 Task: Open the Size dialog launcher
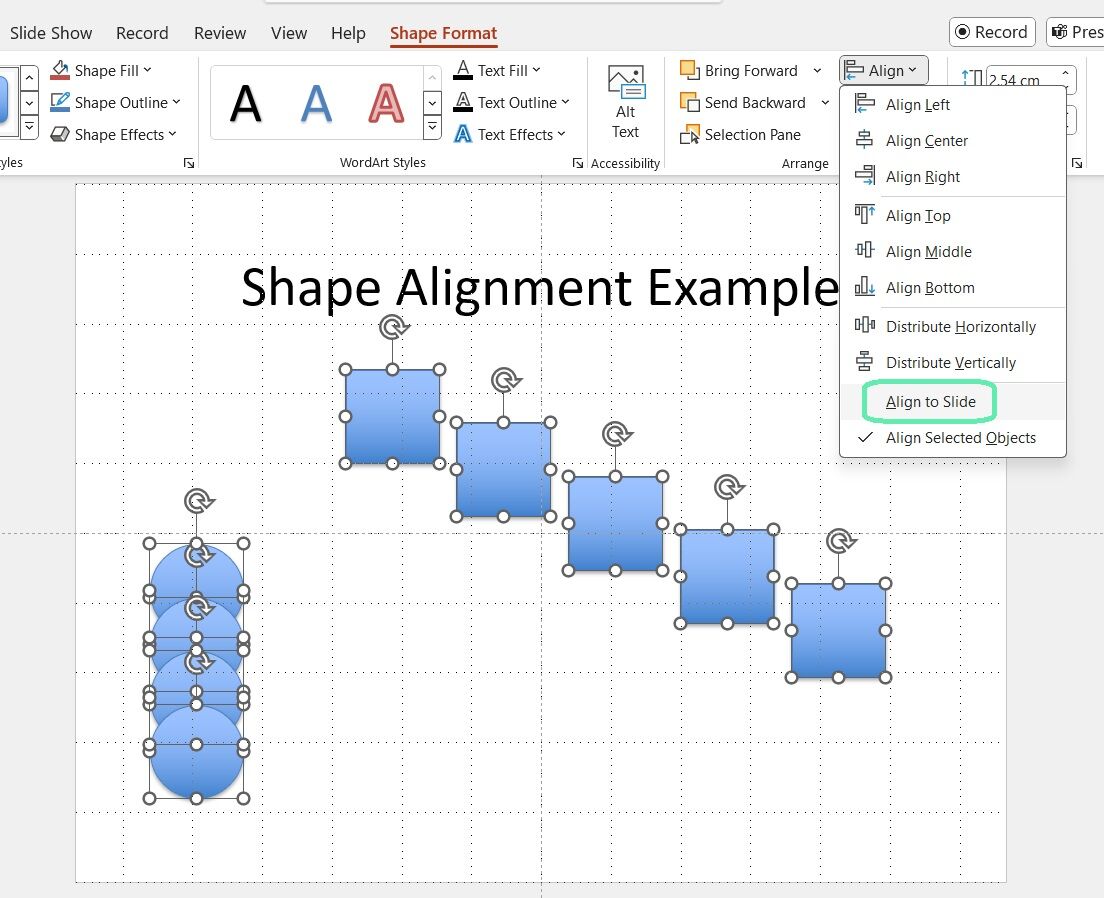point(1077,163)
